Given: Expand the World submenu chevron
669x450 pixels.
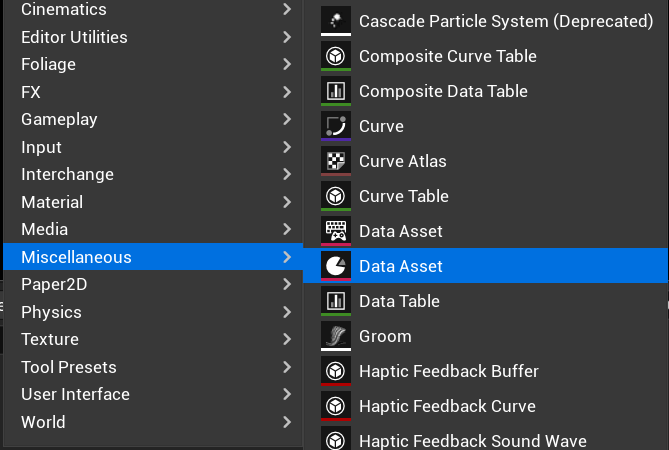Looking at the screenshot, I should [x=287, y=422].
